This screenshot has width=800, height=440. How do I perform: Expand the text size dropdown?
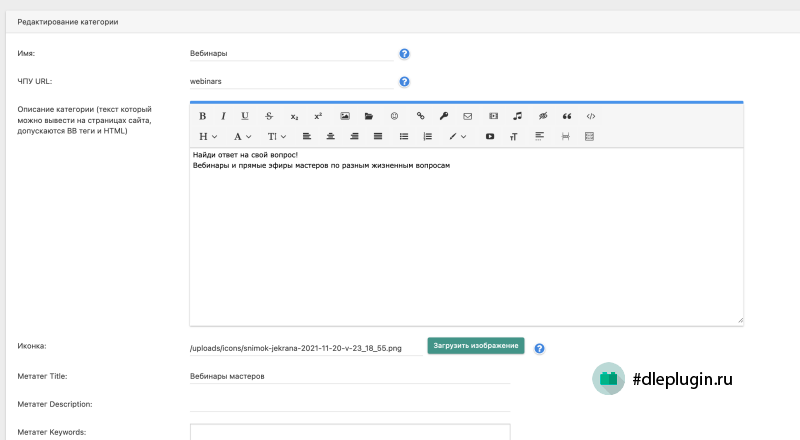point(277,136)
